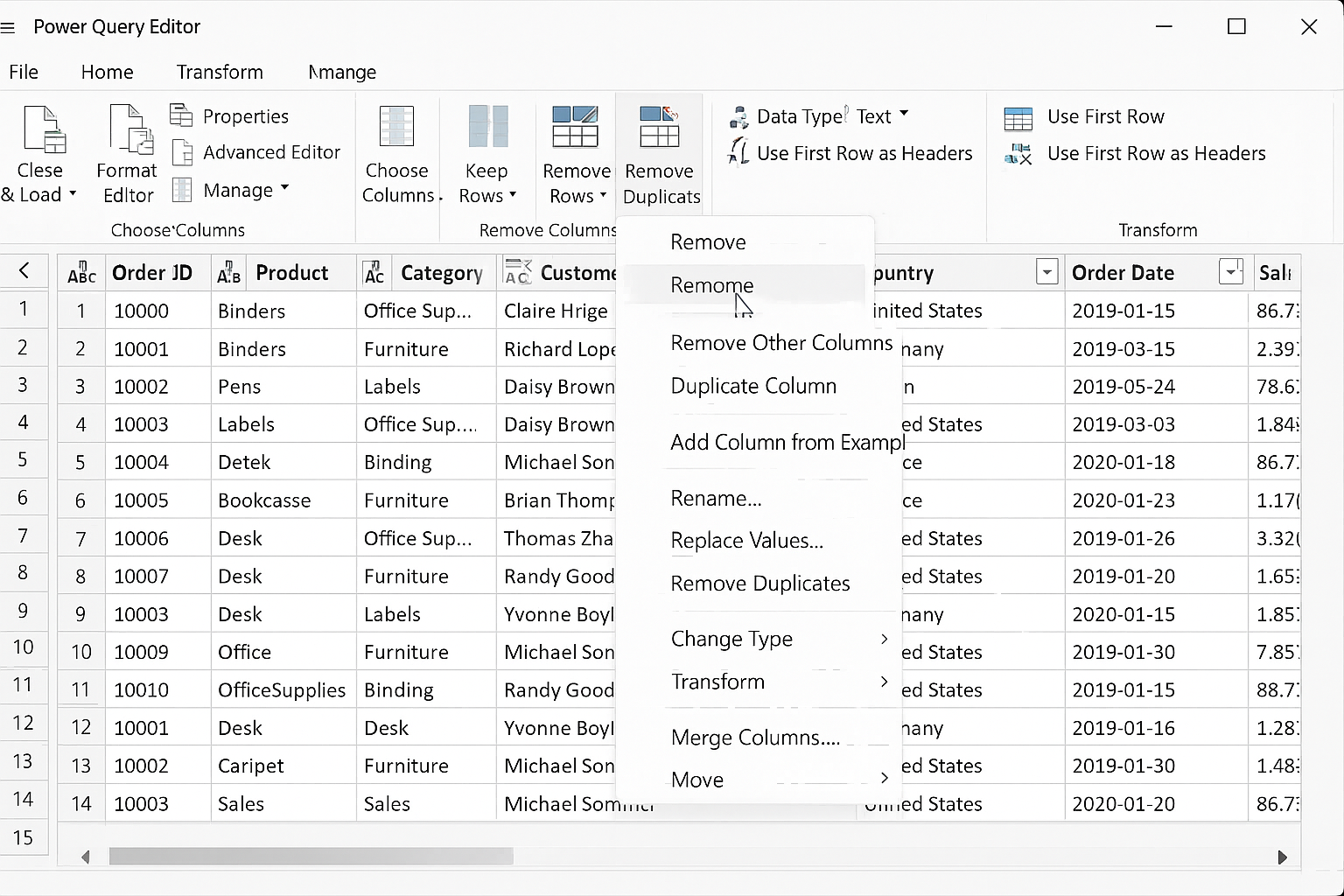Click the Close & Load icon
1344x896 pixels.
pos(43,129)
